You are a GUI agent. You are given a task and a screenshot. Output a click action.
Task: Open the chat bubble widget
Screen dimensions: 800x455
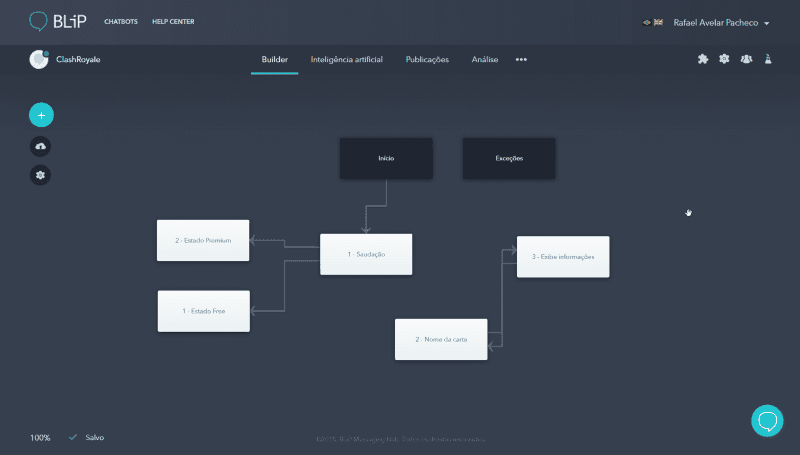[767, 420]
